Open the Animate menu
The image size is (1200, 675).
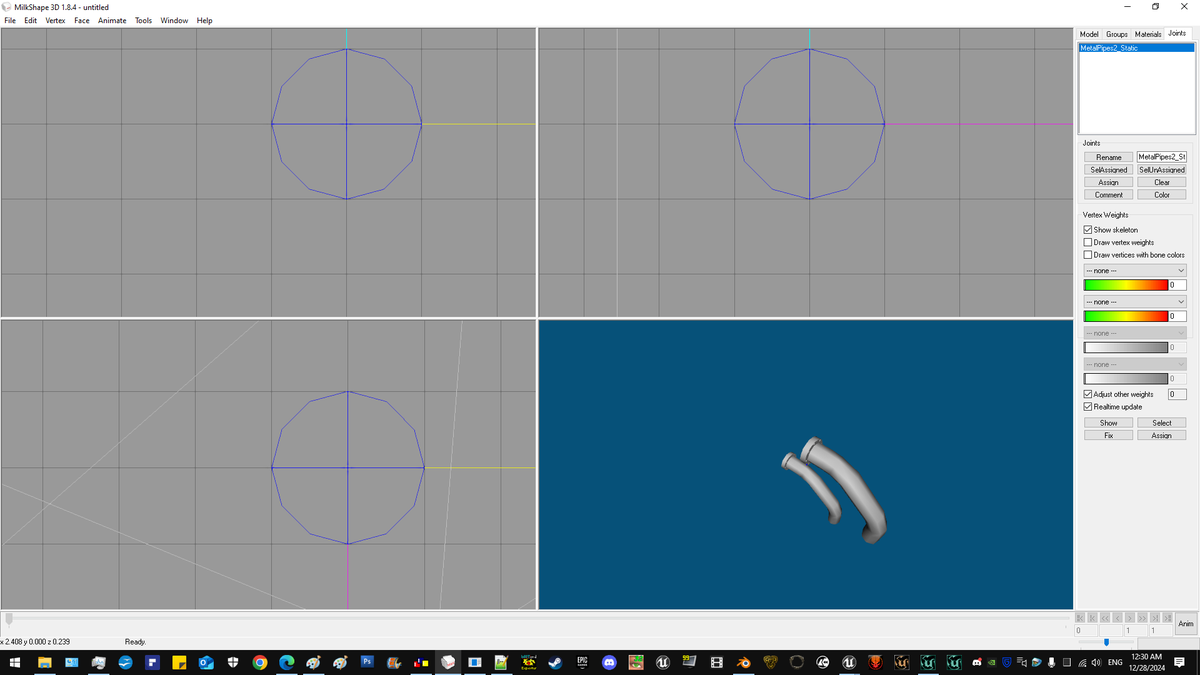pos(112,20)
